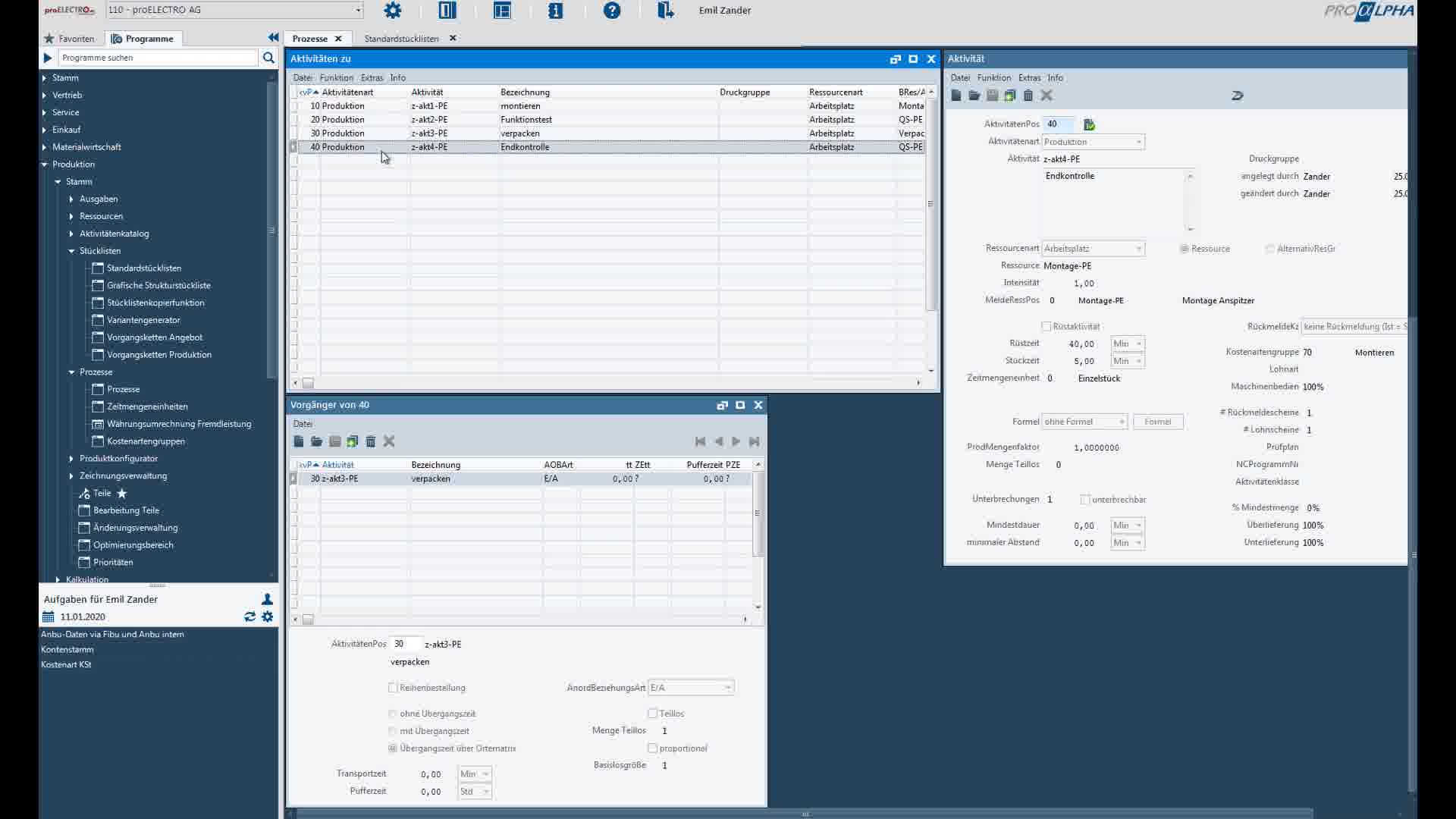Viewport: 1456px width, 819px height.
Task: Open the settings gear in top toolbar
Action: pyautogui.click(x=392, y=11)
